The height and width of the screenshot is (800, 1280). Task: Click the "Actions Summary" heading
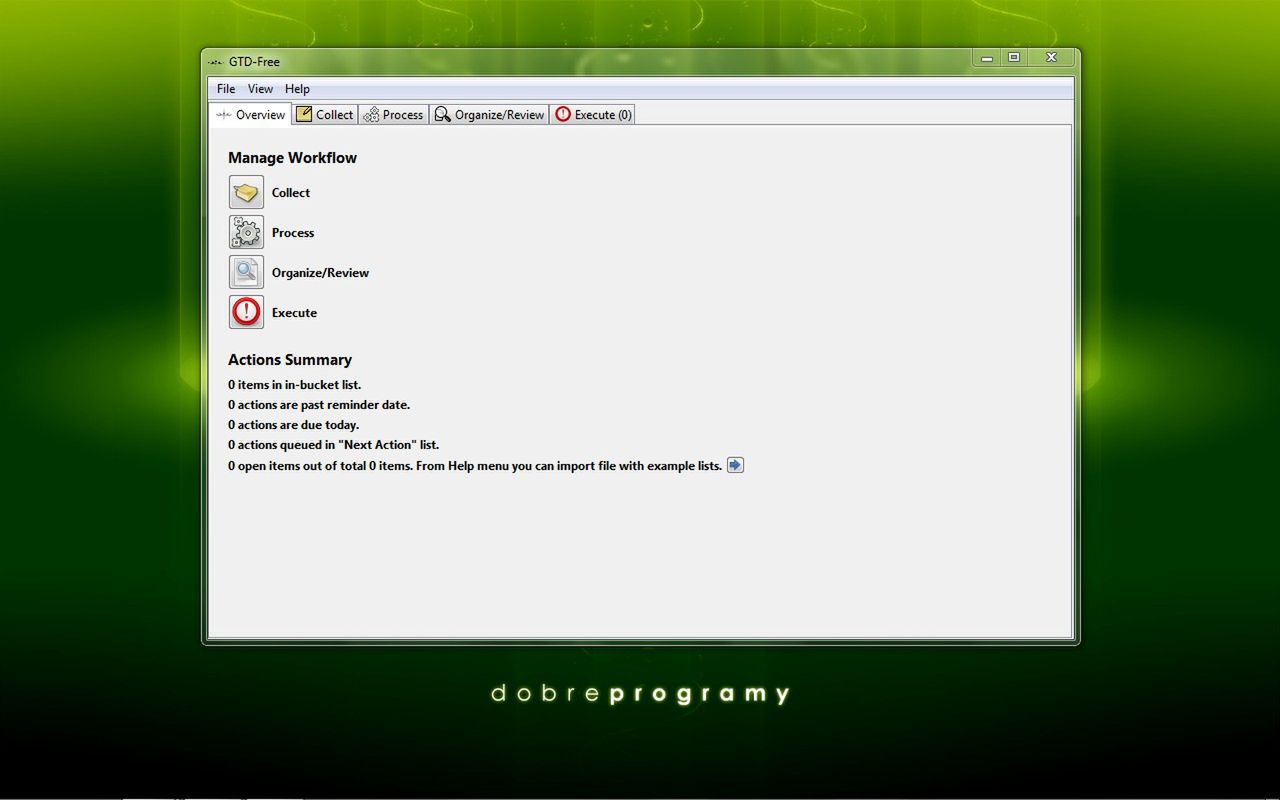coord(290,360)
